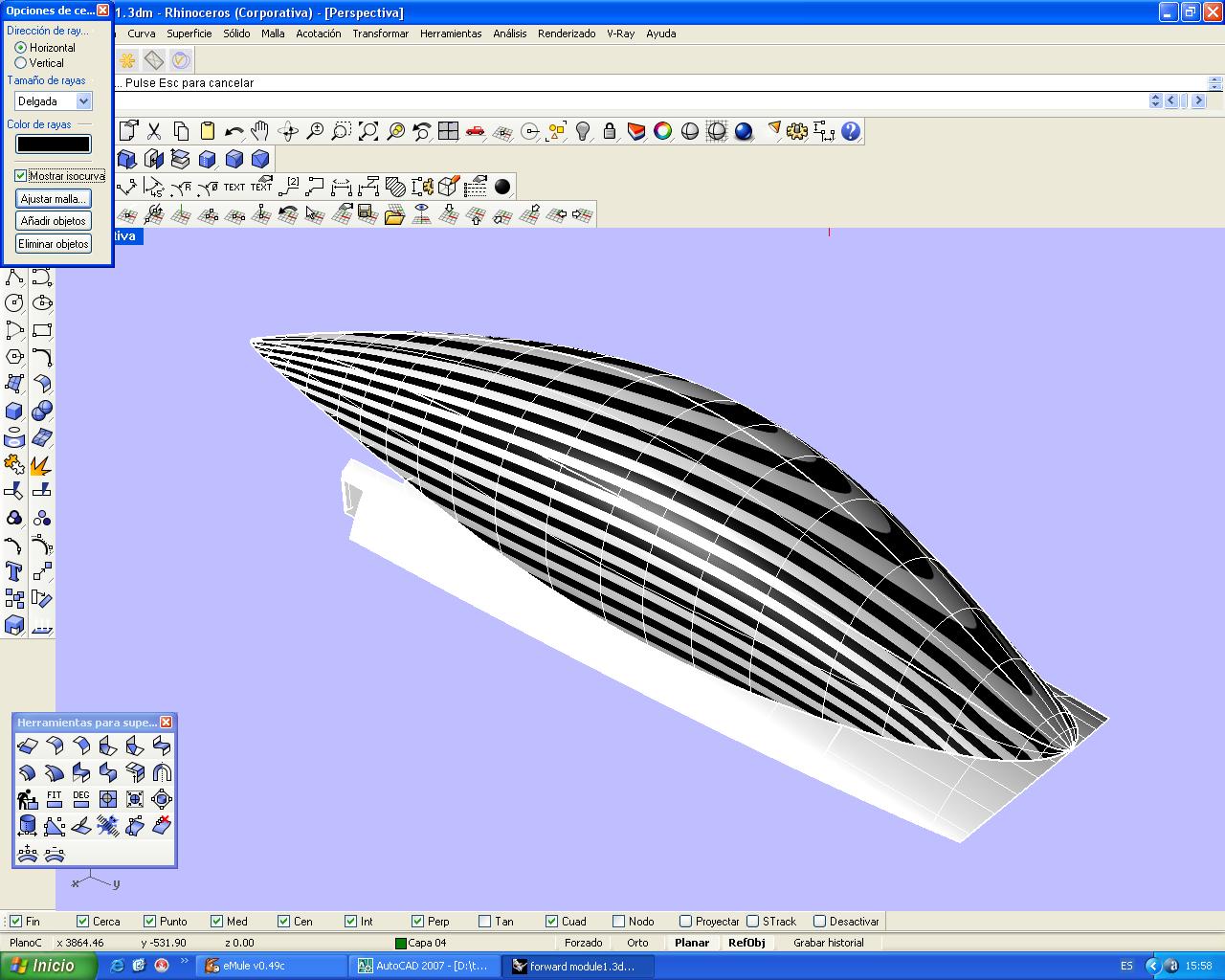
Task: Open the Capa 04 layer selector
Action: (421, 943)
